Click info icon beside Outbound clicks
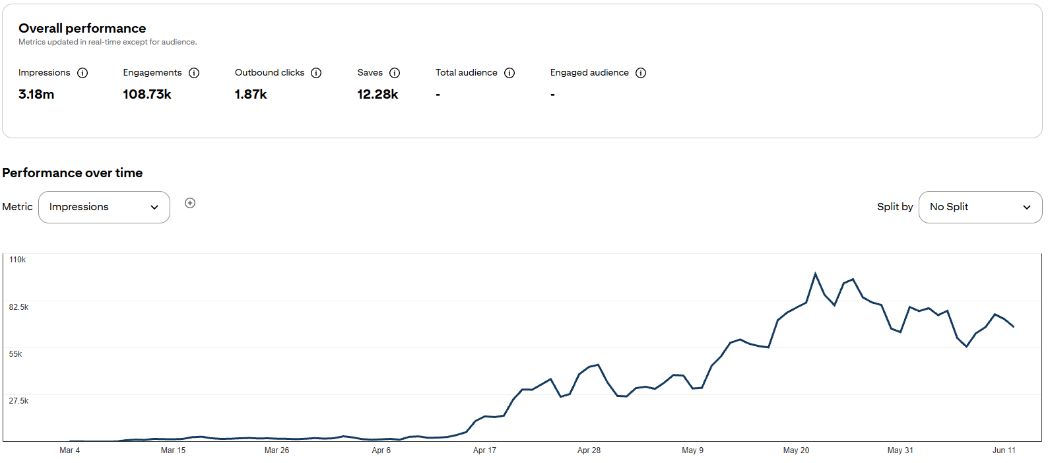1048x463 pixels. tap(316, 73)
